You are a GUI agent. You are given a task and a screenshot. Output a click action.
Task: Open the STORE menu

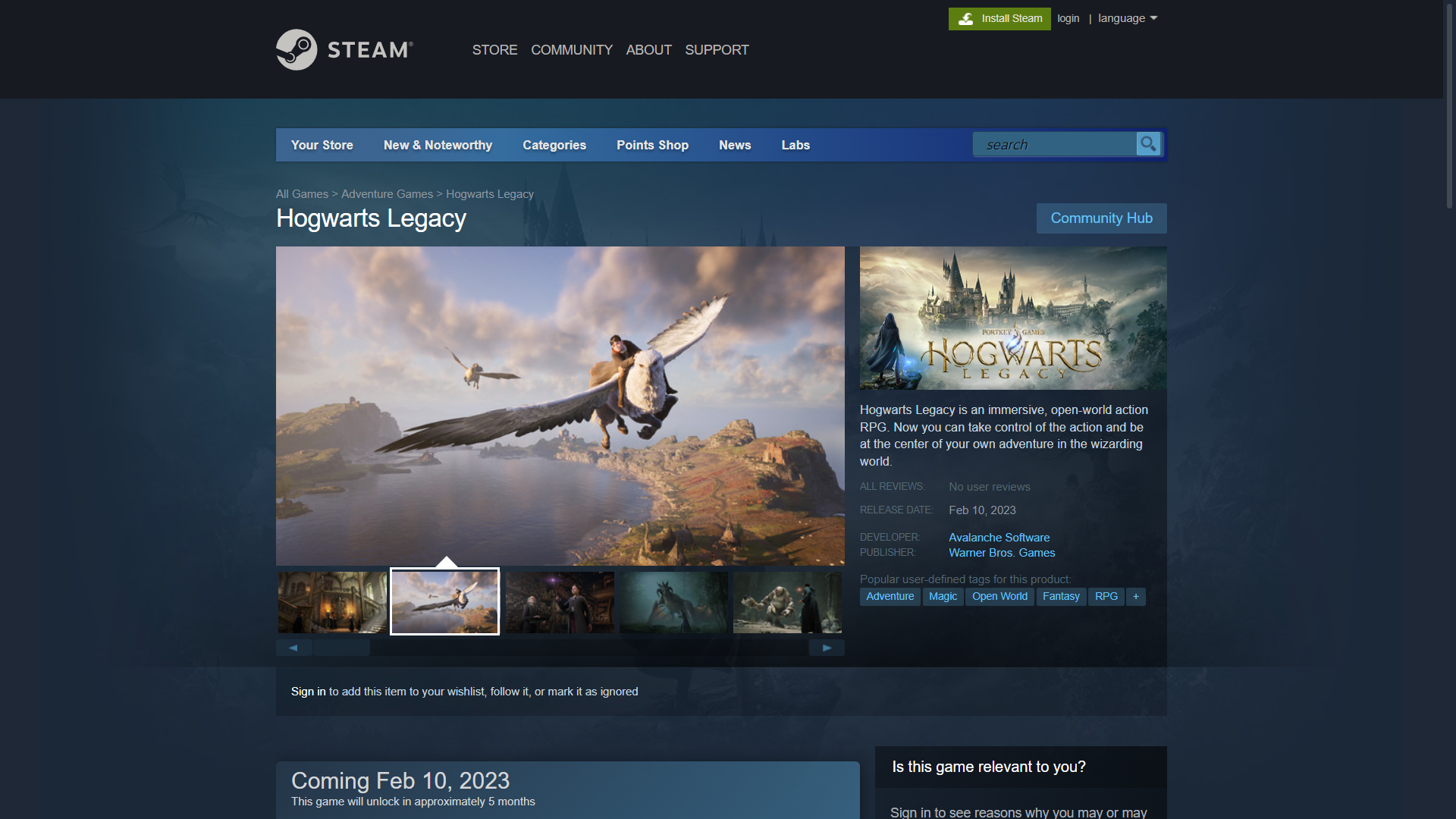[494, 50]
